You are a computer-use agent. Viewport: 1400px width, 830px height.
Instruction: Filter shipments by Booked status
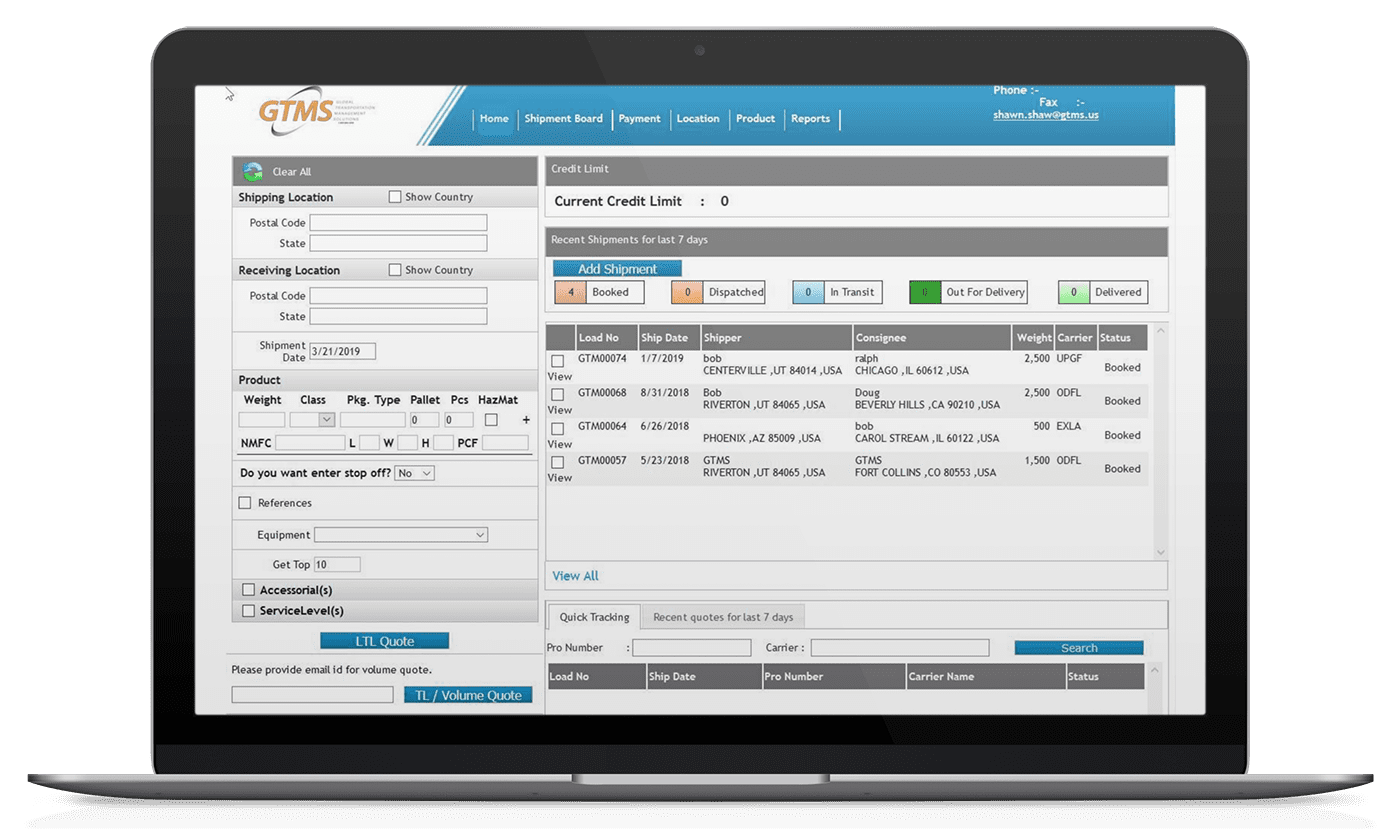coord(599,292)
